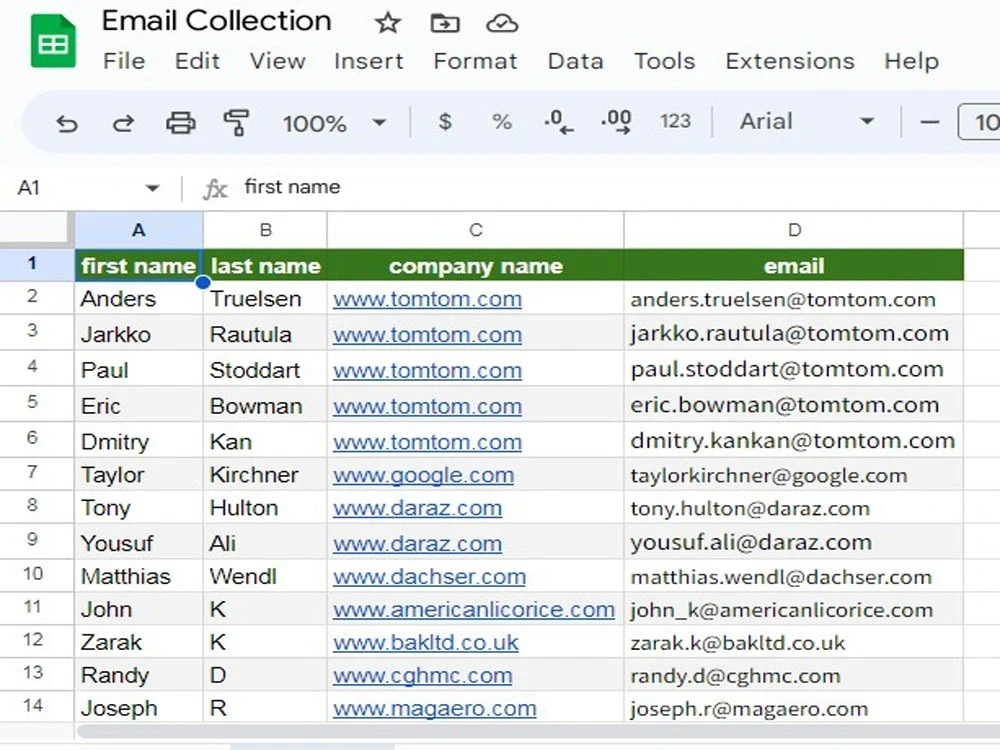Select the 'last name' header cell
This screenshot has height=750, width=1000.
click(x=265, y=265)
